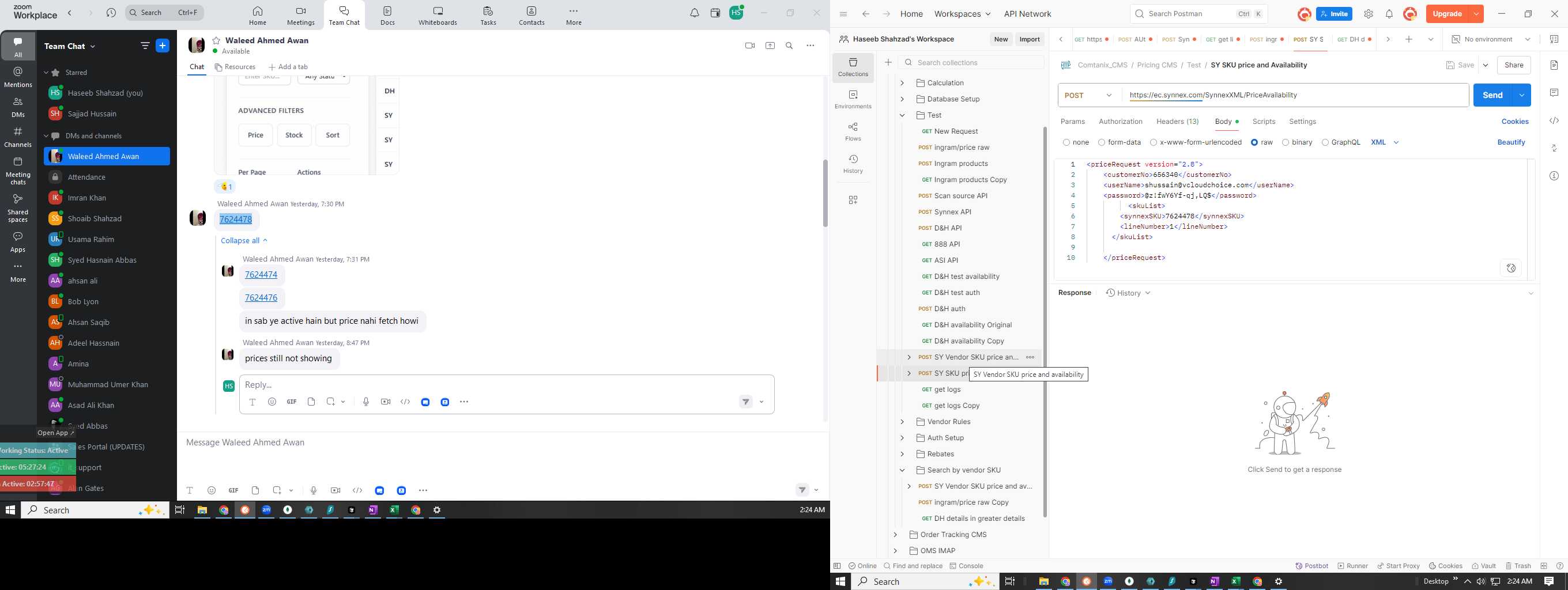Click 'Search collections' input in Postman

971,63
